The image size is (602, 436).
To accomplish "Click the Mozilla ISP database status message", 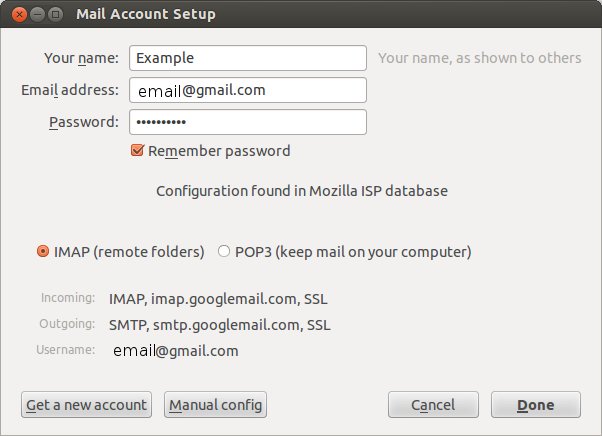I will coord(301,190).
